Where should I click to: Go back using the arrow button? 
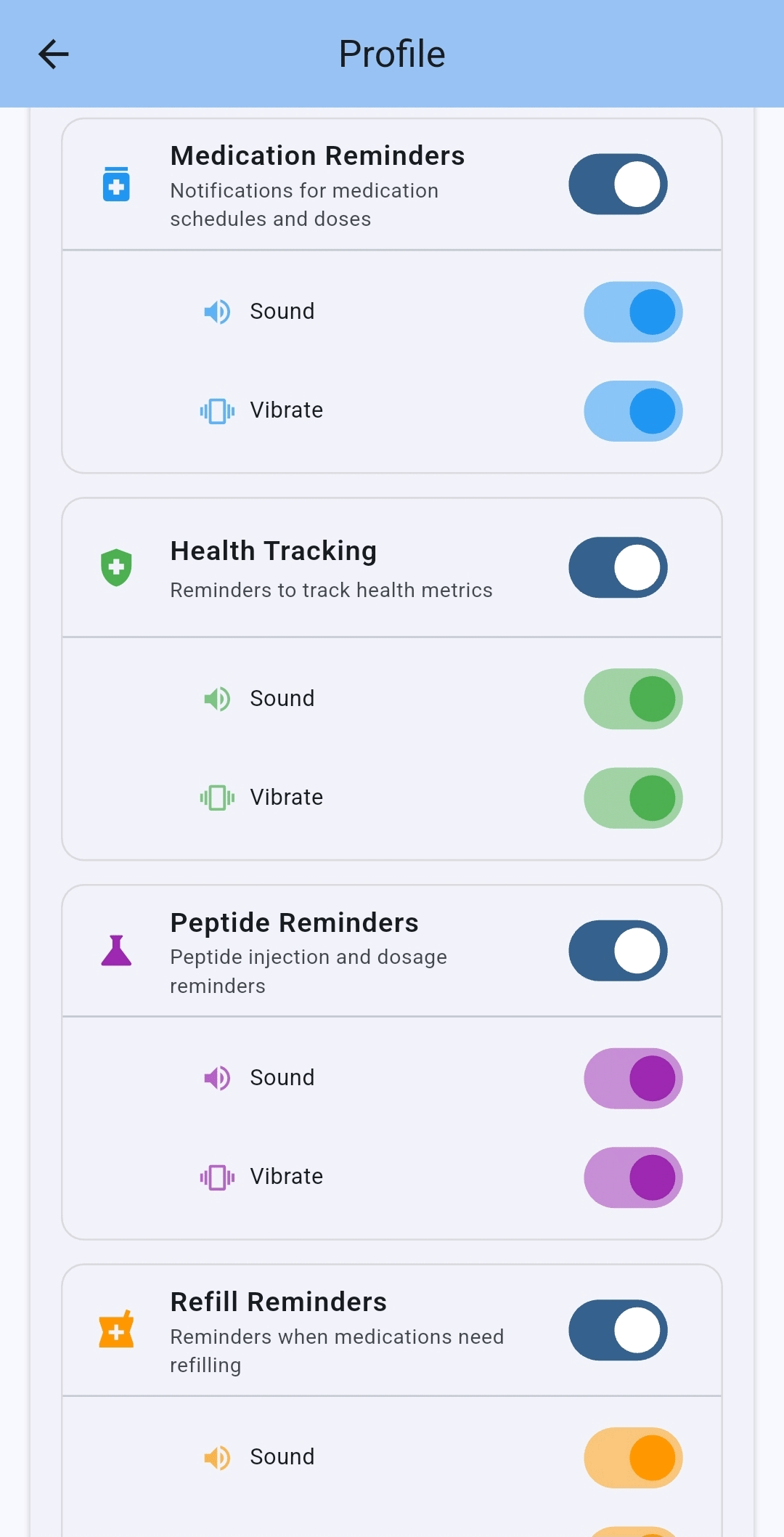[53, 54]
